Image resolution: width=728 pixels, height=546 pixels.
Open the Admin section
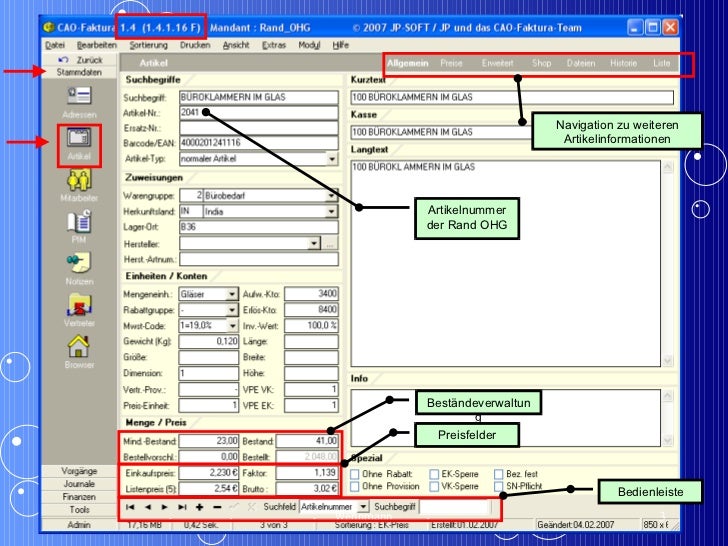79,525
